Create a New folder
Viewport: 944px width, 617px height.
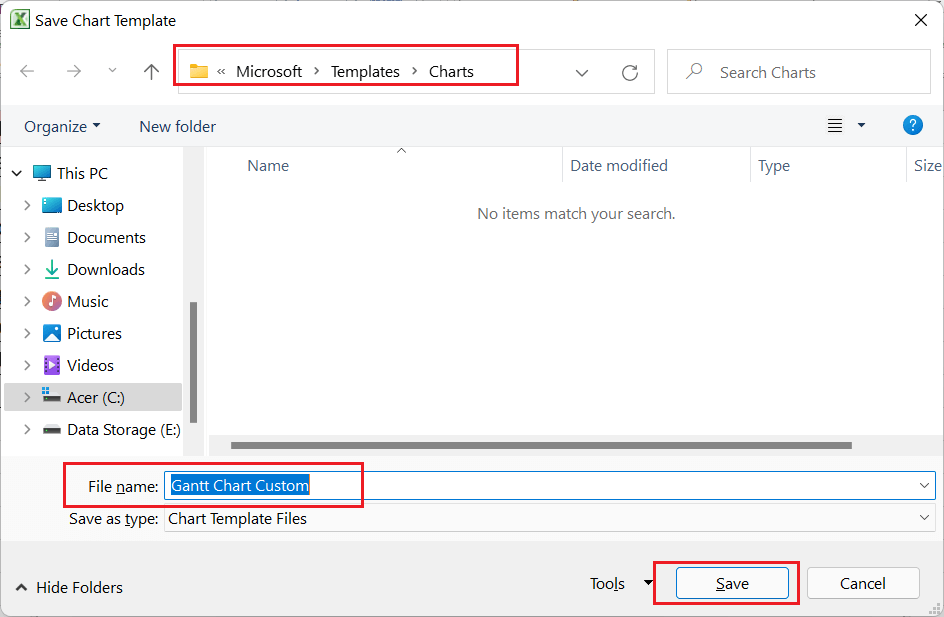click(x=177, y=126)
